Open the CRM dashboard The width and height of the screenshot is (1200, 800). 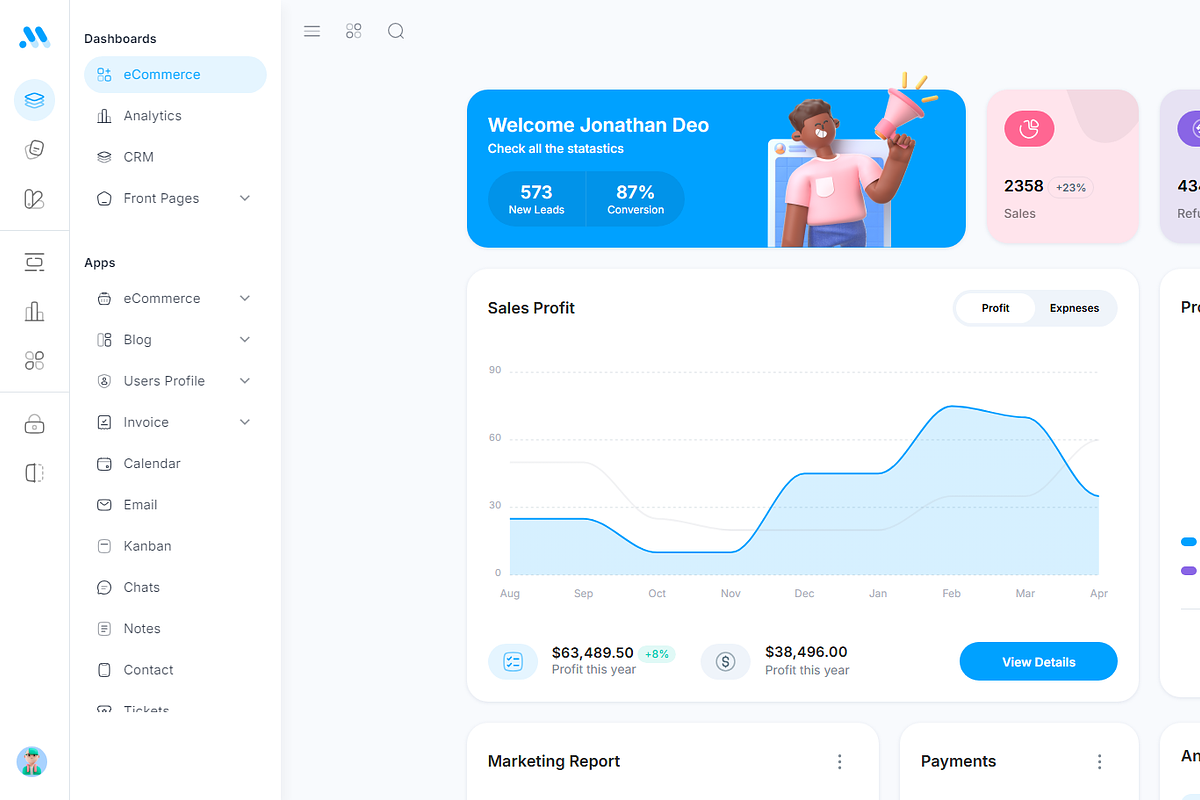coord(175,157)
